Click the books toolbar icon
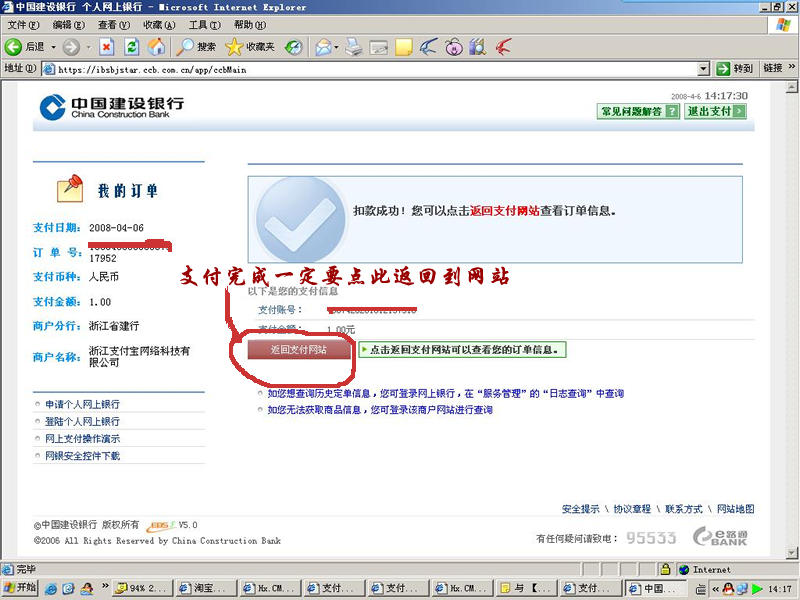 [478, 47]
